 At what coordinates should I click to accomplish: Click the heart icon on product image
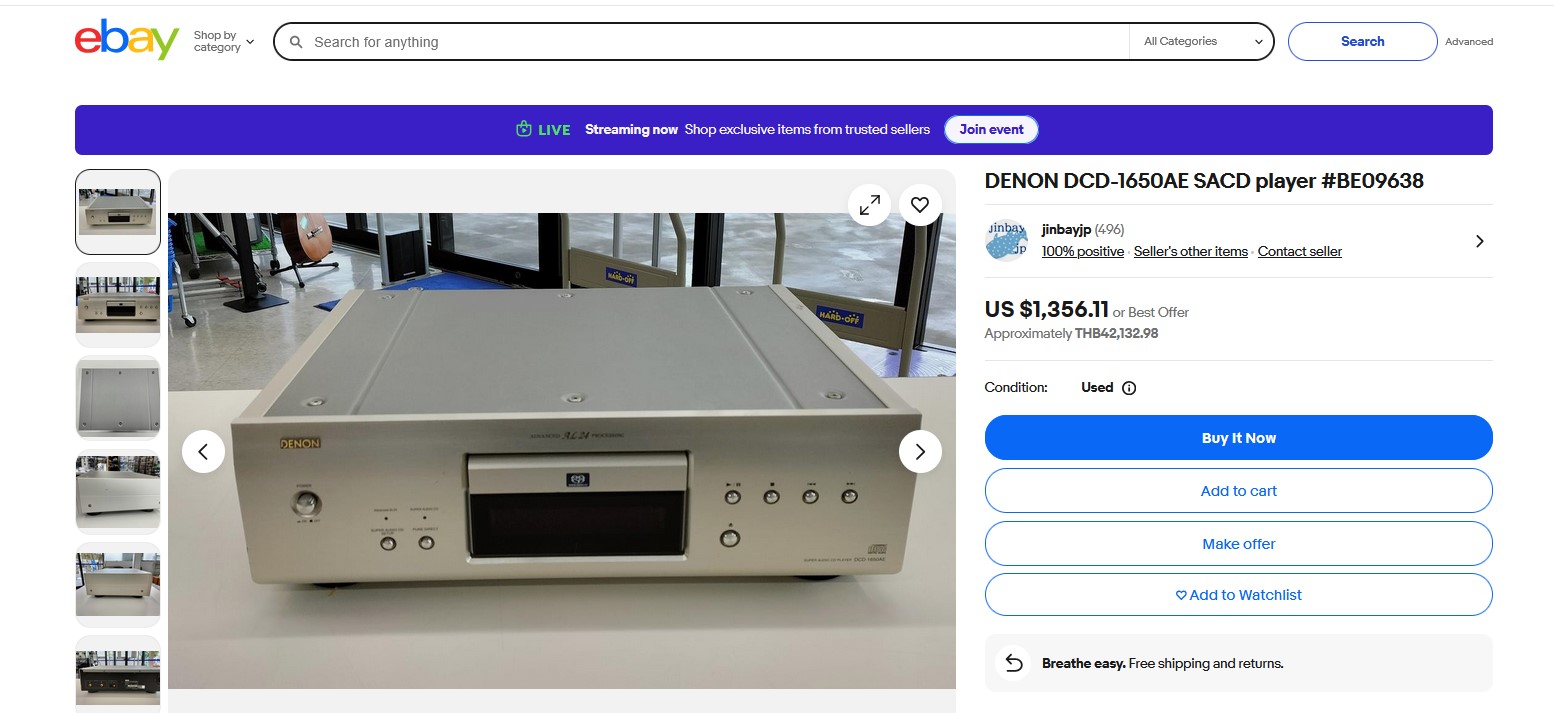coord(920,205)
